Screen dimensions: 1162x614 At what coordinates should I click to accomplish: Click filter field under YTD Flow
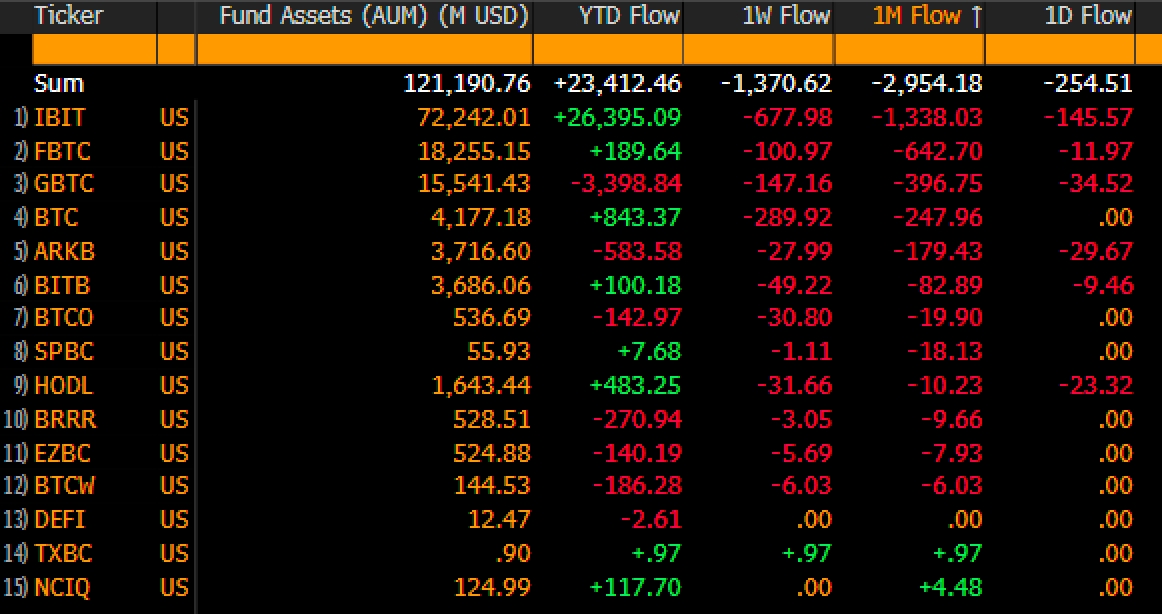pyautogui.click(x=608, y=49)
